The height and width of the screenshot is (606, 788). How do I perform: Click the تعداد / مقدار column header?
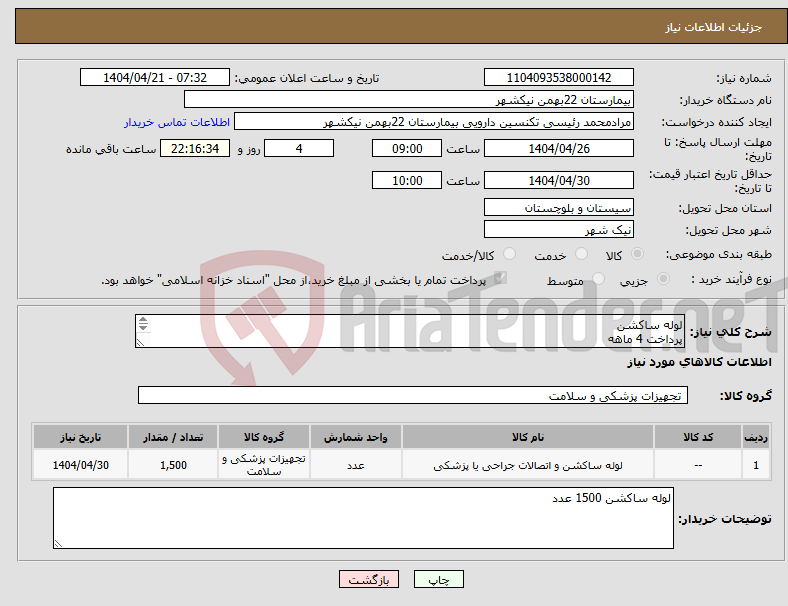(173, 437)
